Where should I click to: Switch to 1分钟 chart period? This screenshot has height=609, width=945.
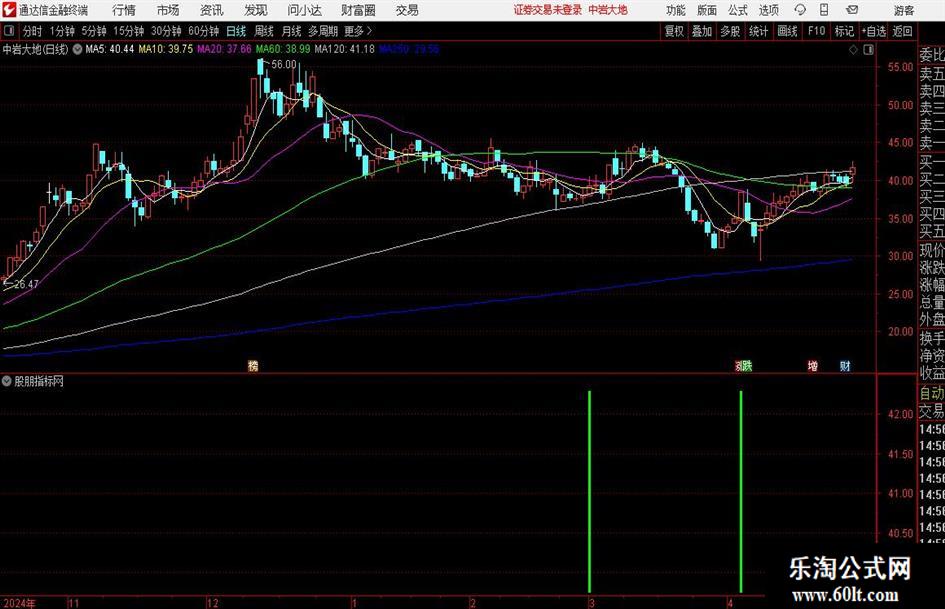(62, 31)
